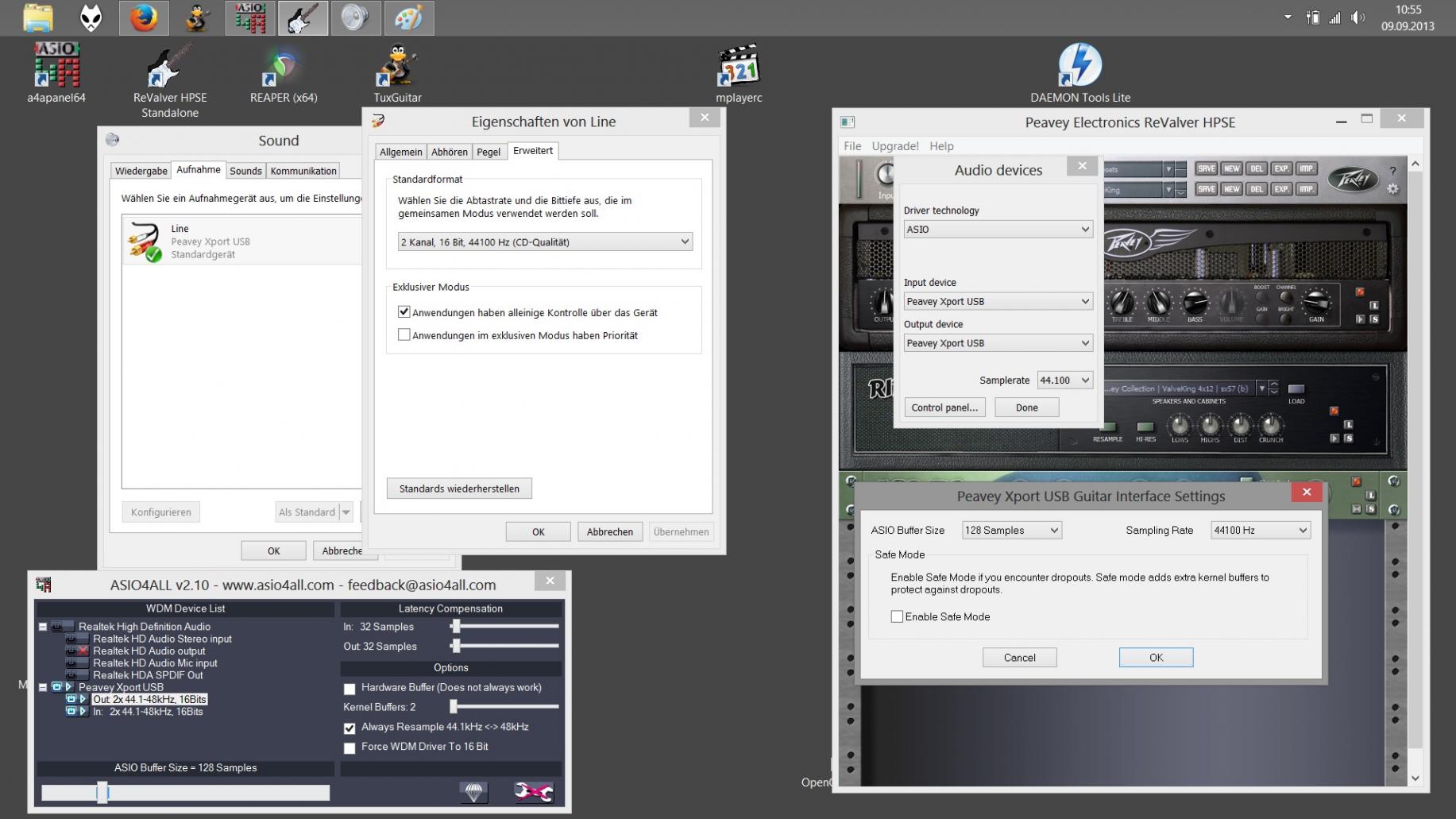Click the LOAD button in Speakers and Cabinets

[x=1296, y=389]
